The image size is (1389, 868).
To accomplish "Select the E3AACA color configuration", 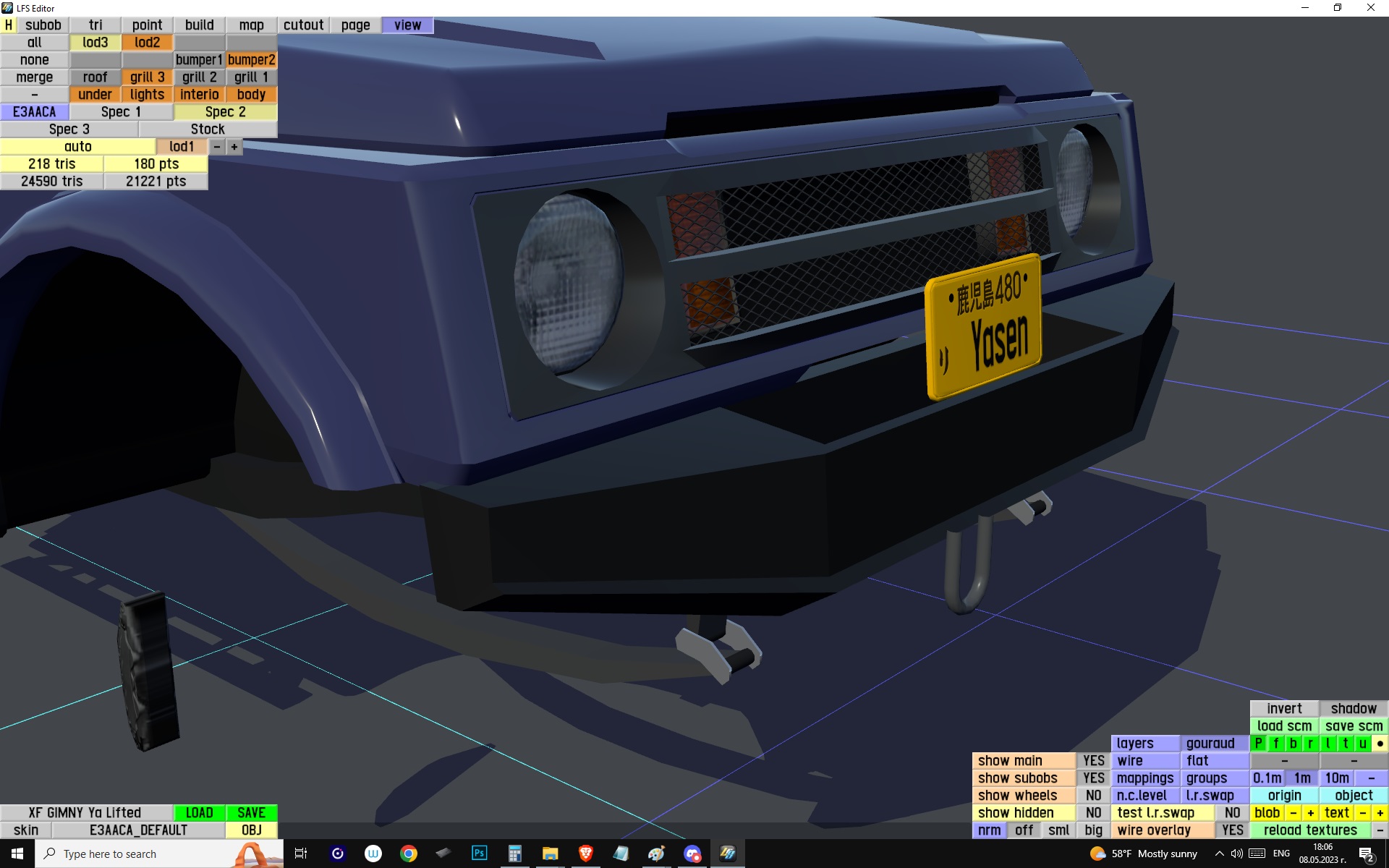I will 34,111.
